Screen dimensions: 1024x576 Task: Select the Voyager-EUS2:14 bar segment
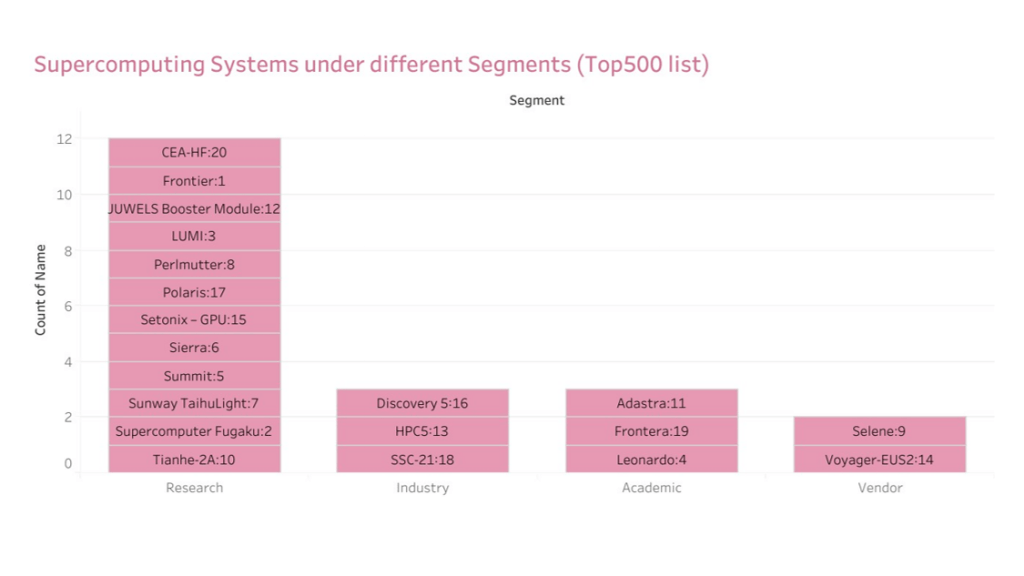880,459
